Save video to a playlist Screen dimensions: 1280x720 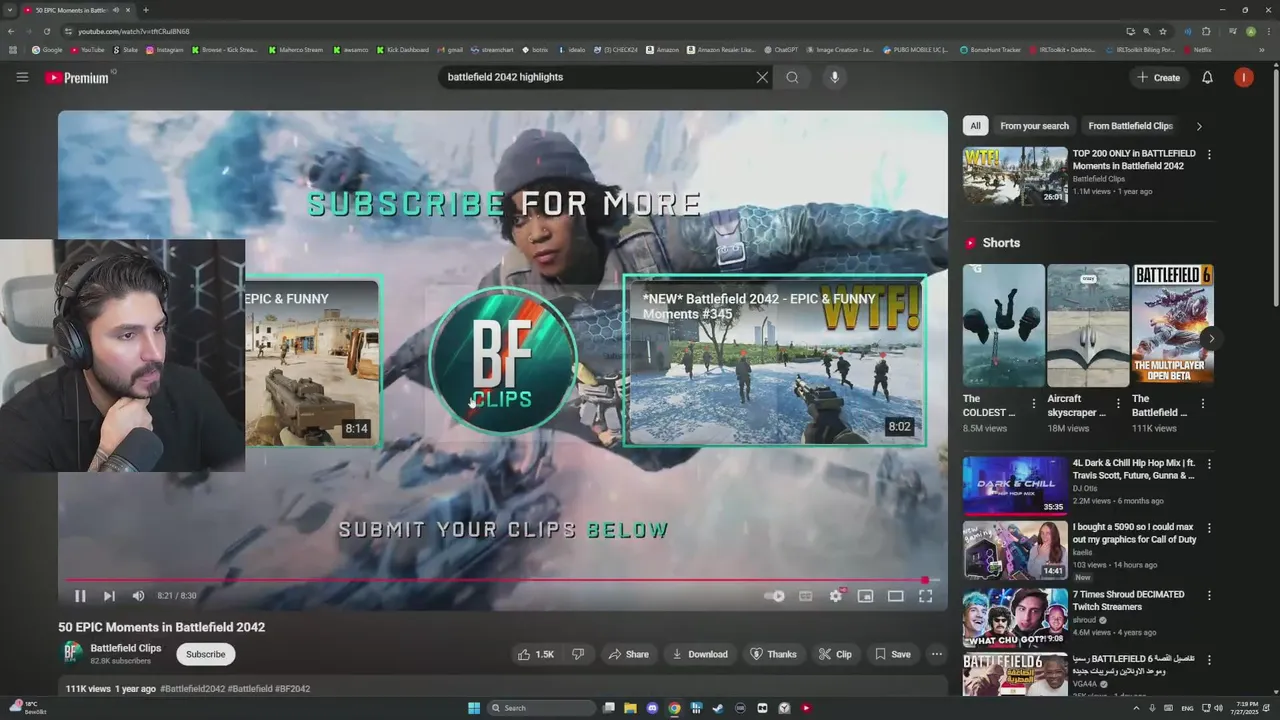pyautogui.click(x=892, y=654)
